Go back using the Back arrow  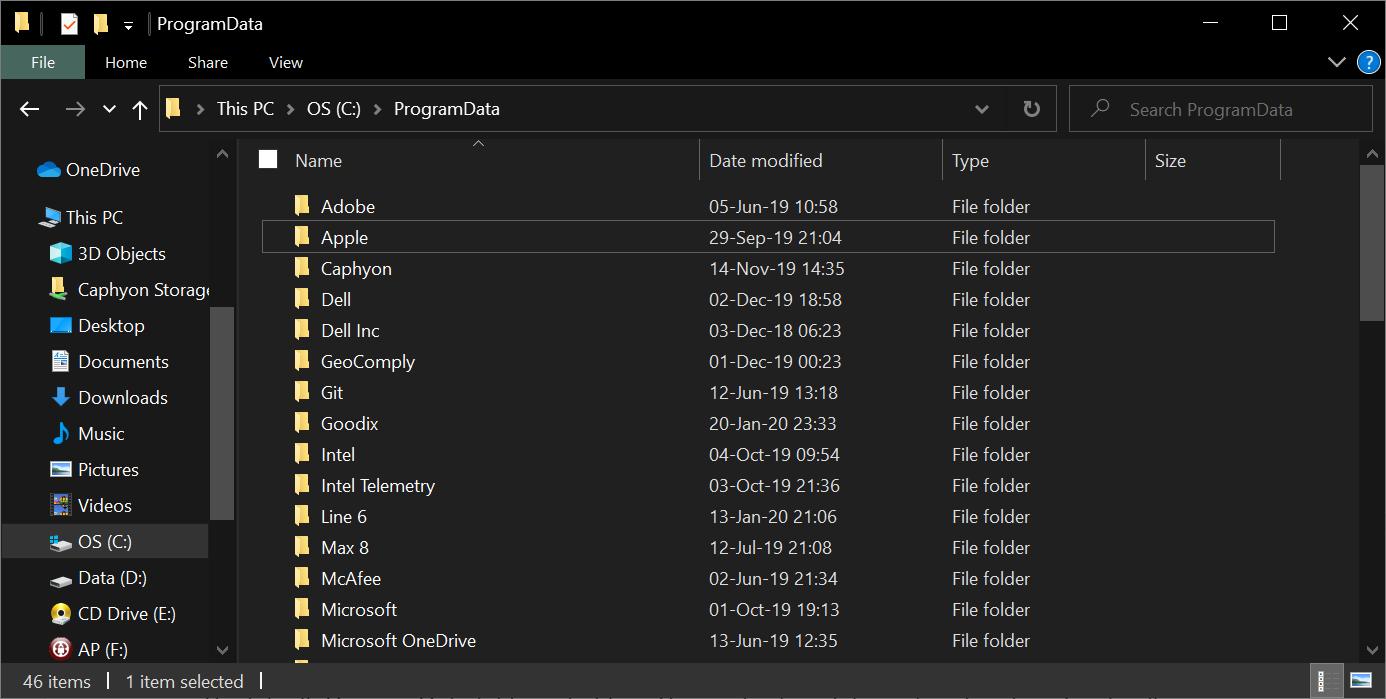coord(30,109)
